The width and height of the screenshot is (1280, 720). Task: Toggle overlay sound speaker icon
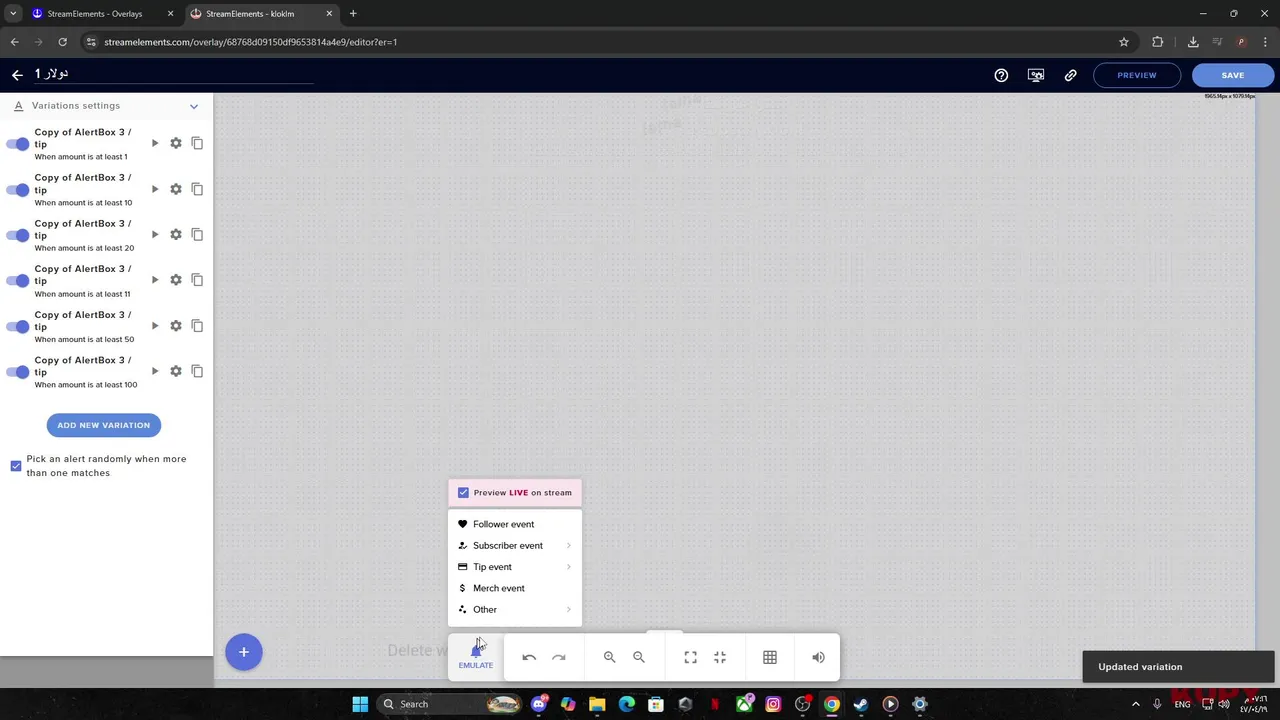coord(818,657)
